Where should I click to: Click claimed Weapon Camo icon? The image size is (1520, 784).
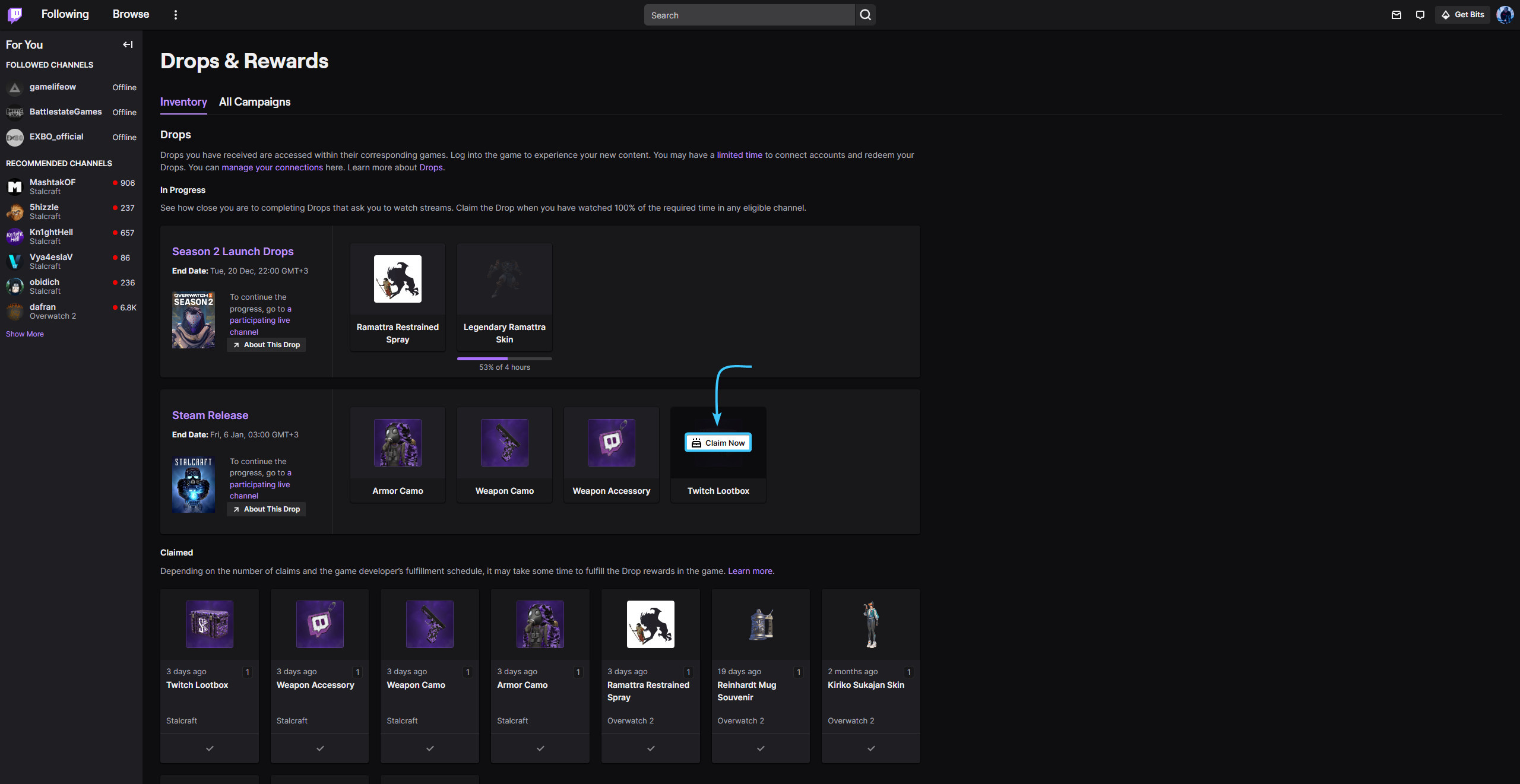click(x=430, y=624)
